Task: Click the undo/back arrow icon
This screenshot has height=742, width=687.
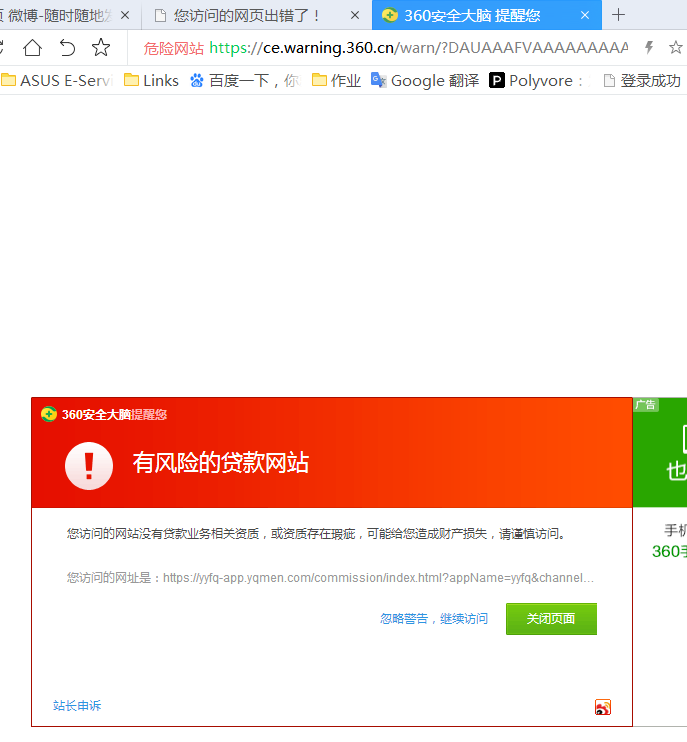Action: click(x=67, y=48)
